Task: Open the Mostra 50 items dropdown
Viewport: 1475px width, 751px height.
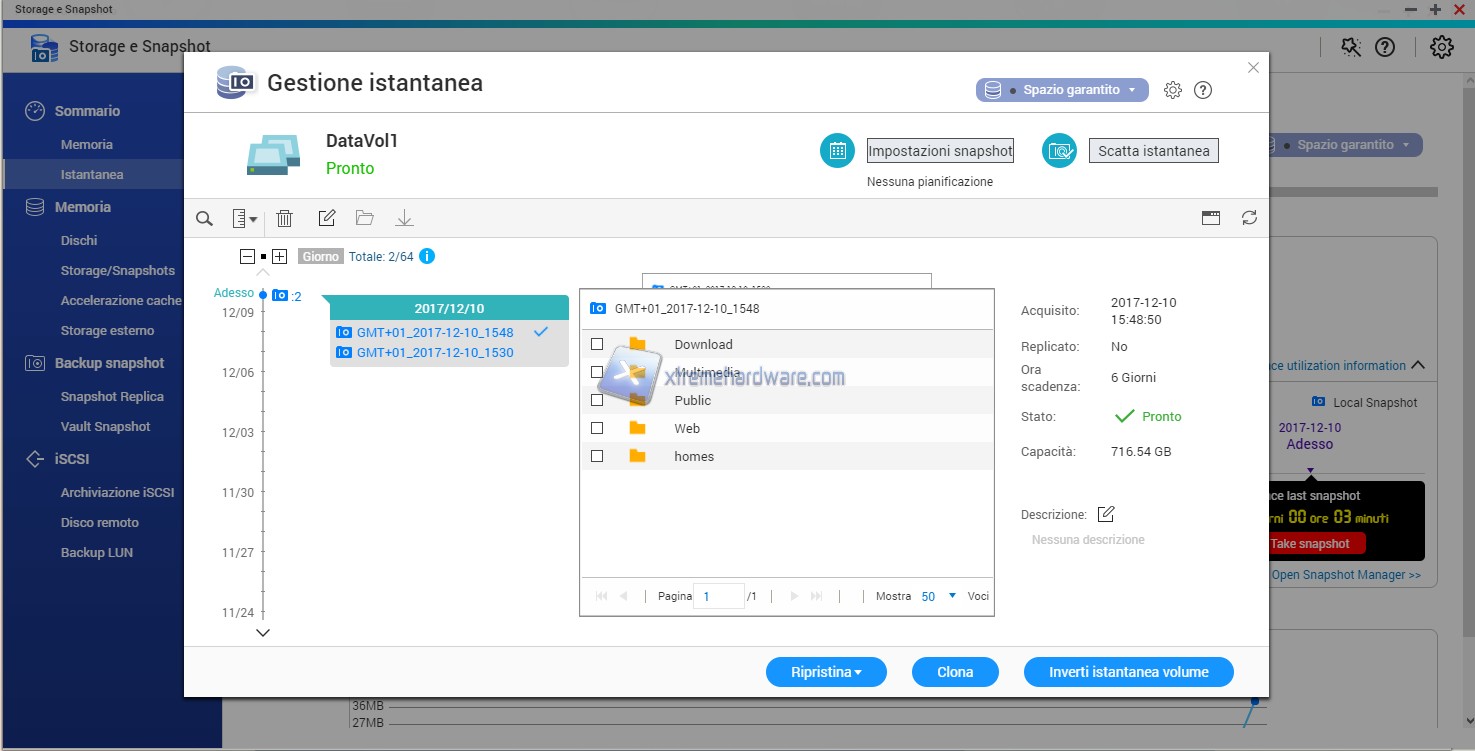Action: click(x=939, y=596)
